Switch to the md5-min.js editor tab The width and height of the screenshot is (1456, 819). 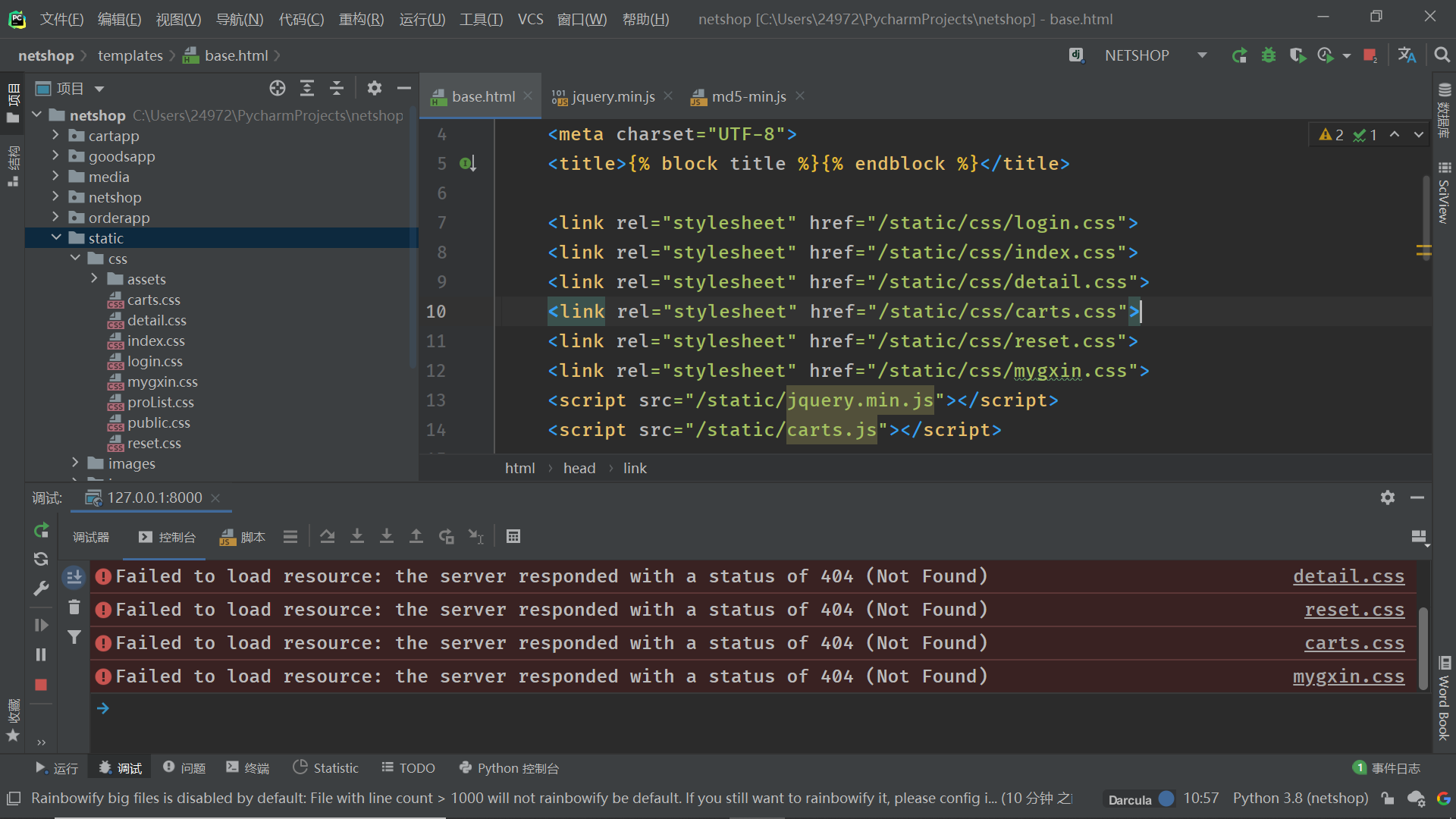pyautogui.click(x=748, y=96)
